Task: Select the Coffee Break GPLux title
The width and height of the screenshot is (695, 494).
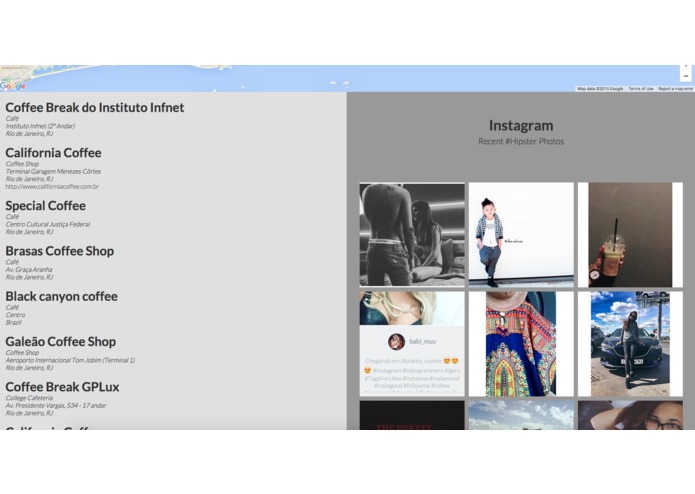Action: [x=62, y=387]
